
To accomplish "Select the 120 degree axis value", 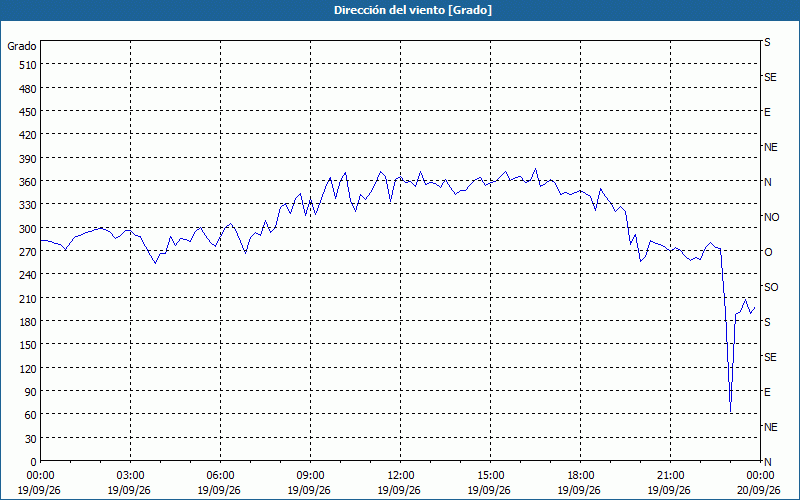I will coord(29,368).
